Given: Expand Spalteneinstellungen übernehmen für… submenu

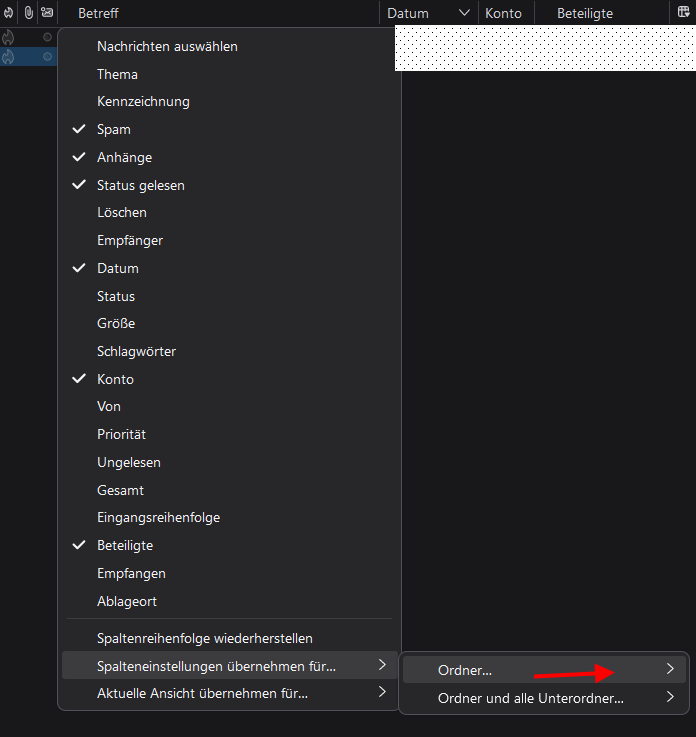Looking at the screenshot, I should (229, 666).
